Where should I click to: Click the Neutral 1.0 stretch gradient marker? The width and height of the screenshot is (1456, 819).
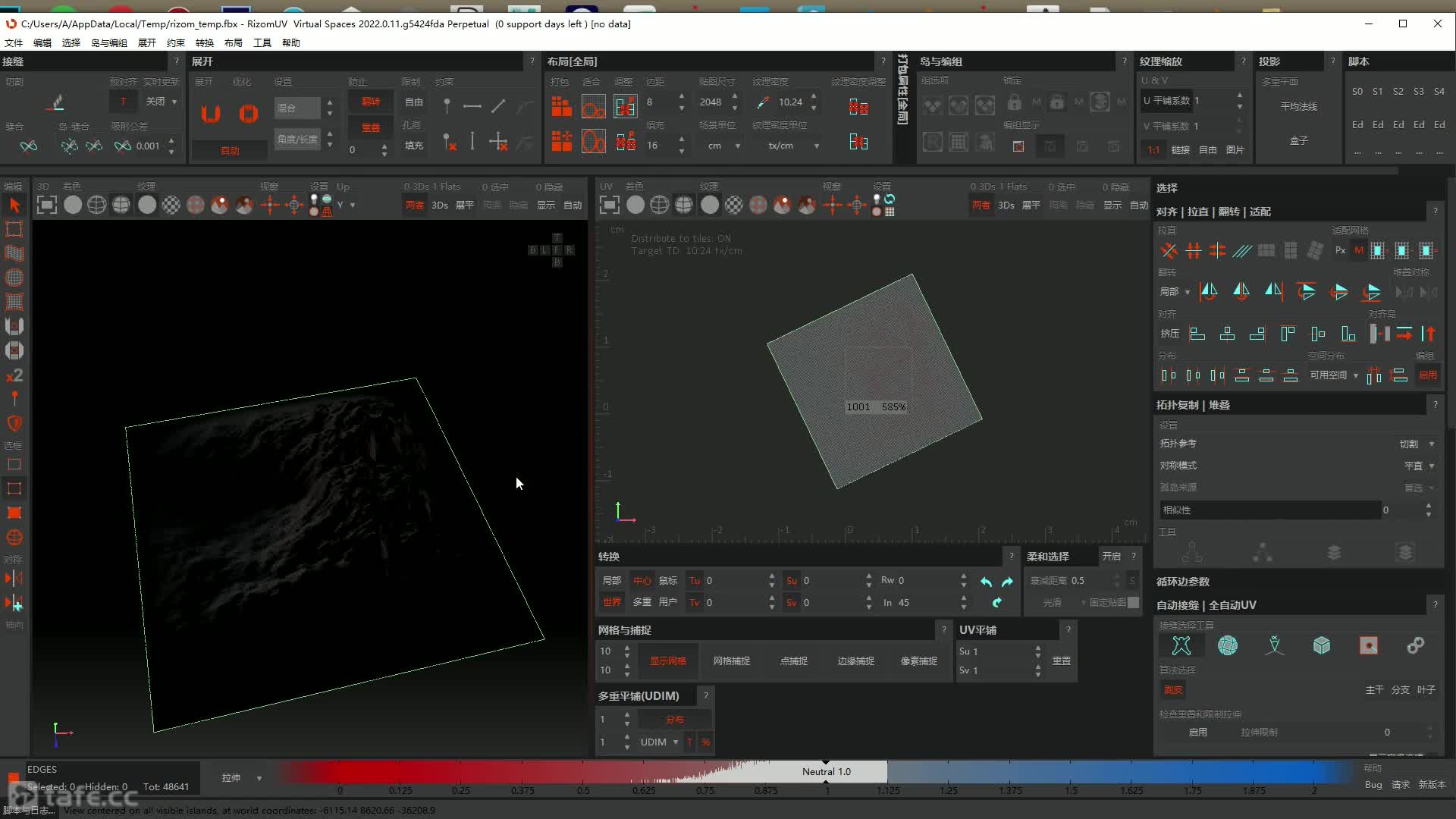[827, 772]
